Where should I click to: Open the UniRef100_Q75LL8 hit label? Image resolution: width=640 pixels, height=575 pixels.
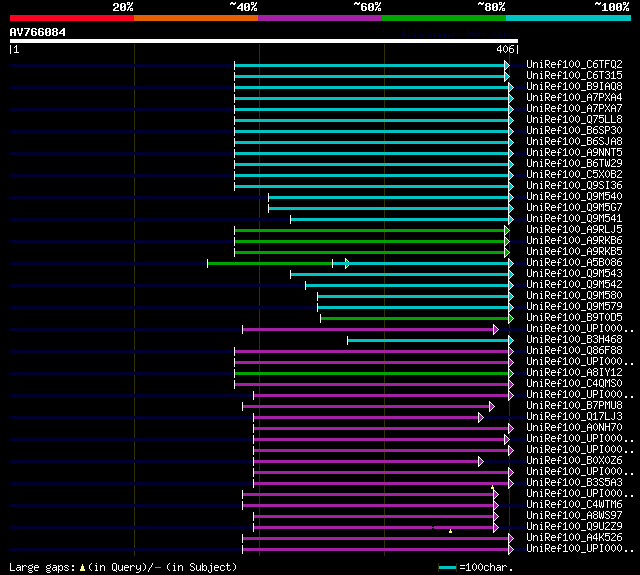coord(574,120)
